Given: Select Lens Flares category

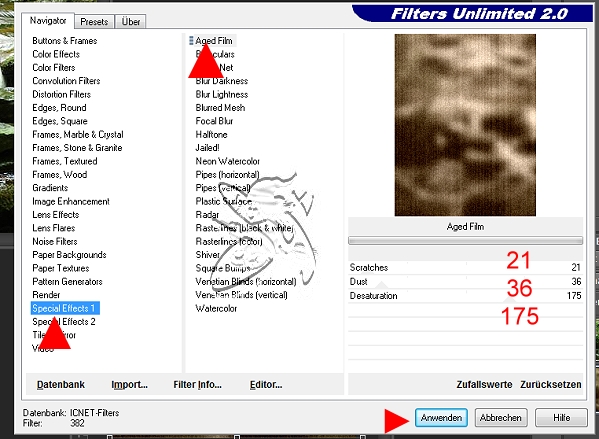Looking at the screenshot, I should click(x=53, y=228).
